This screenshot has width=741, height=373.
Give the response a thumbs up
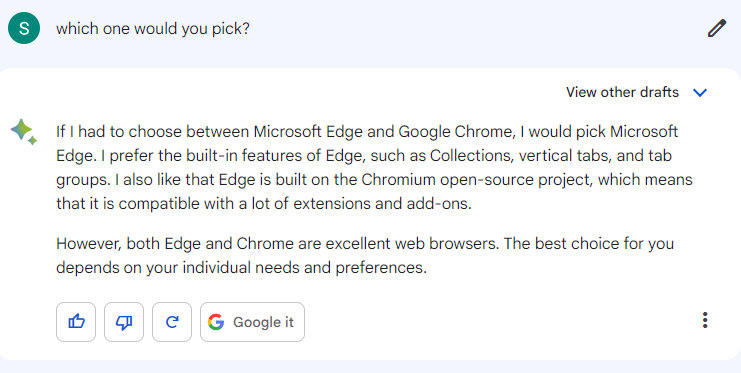tap(76, 322)
